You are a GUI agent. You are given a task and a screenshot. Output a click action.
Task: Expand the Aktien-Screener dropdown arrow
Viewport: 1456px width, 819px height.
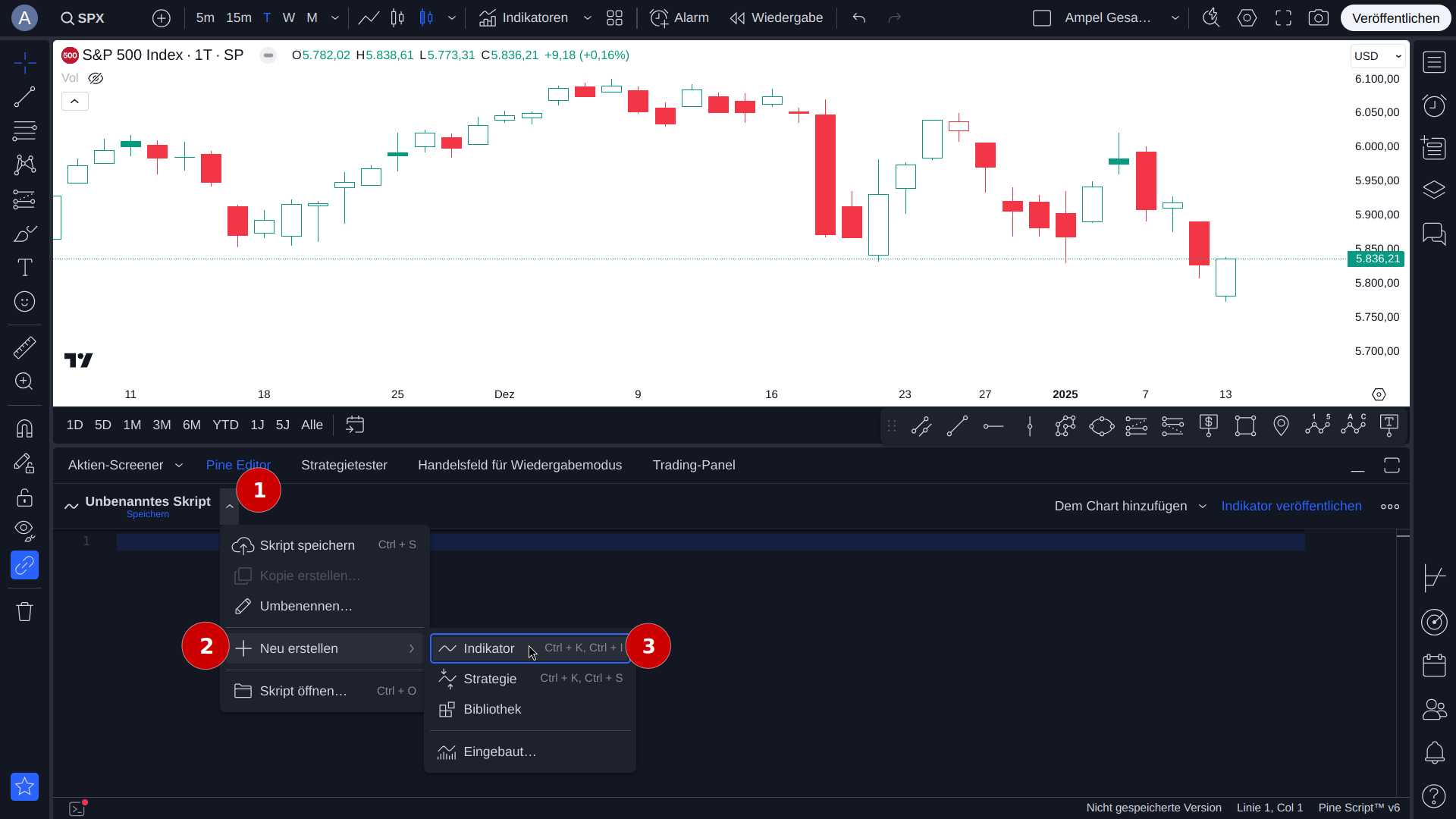click(x=179, y=466)
